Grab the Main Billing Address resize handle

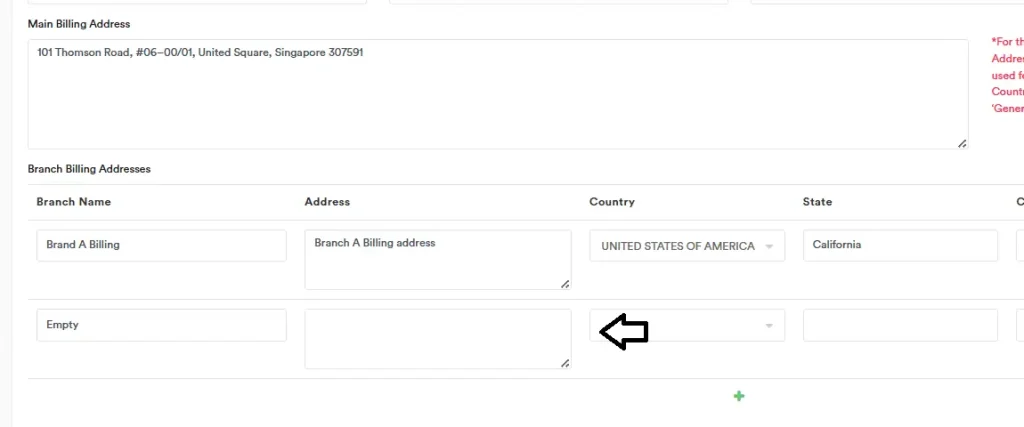(962, 144)
